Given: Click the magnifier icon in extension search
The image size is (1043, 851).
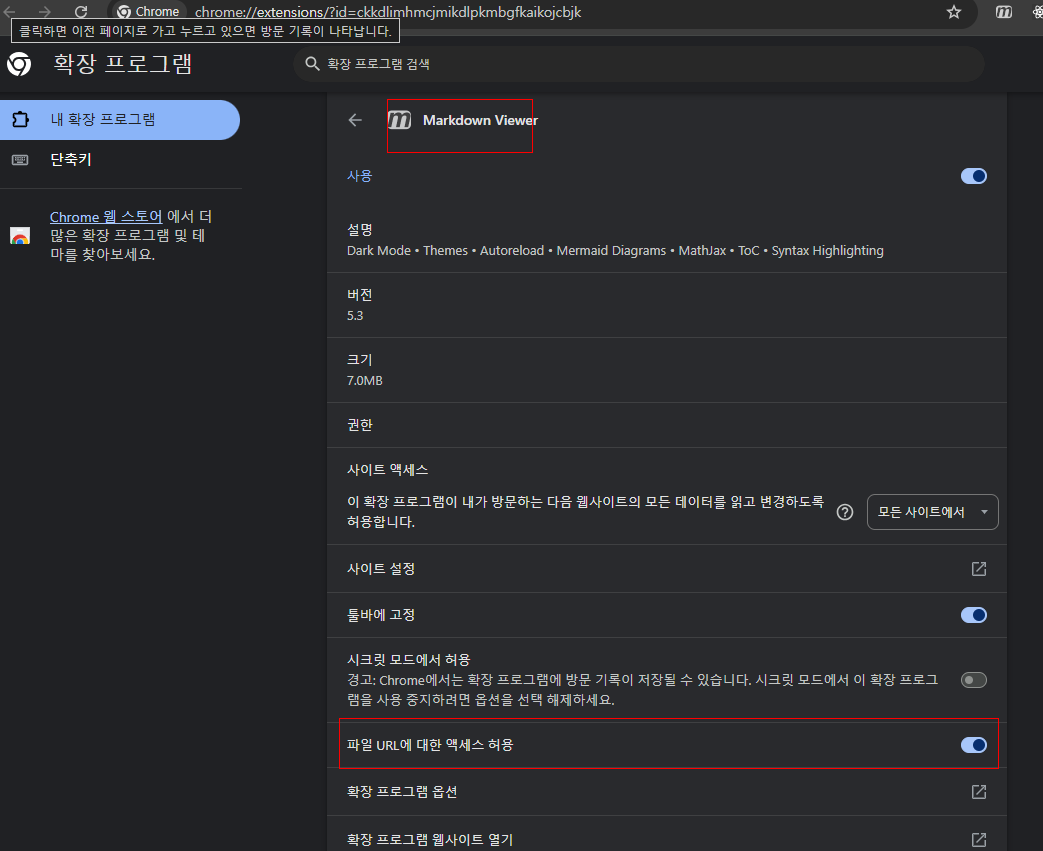Looking at the screenshot, I should (312, 64).
